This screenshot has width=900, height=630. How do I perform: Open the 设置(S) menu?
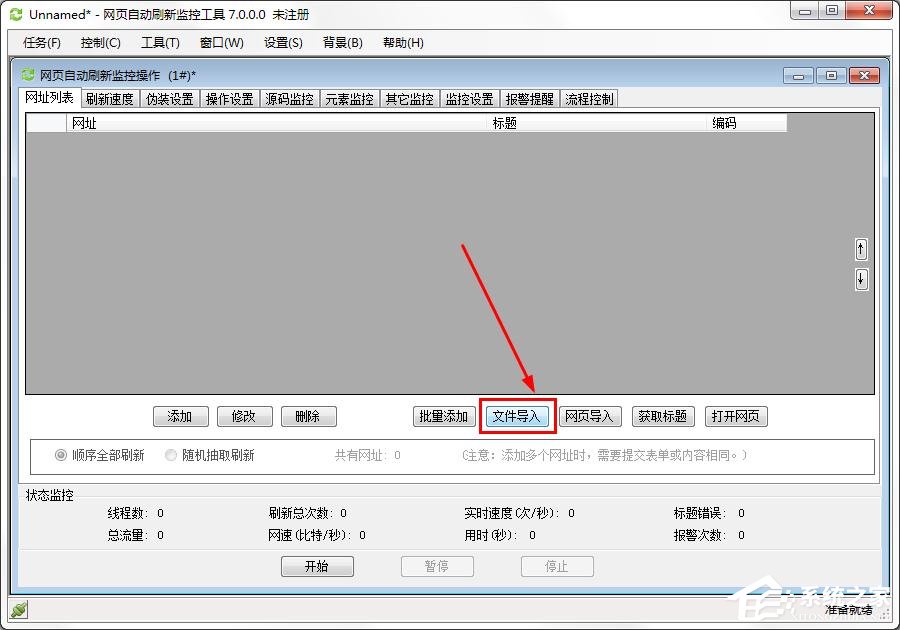[283, 42]
